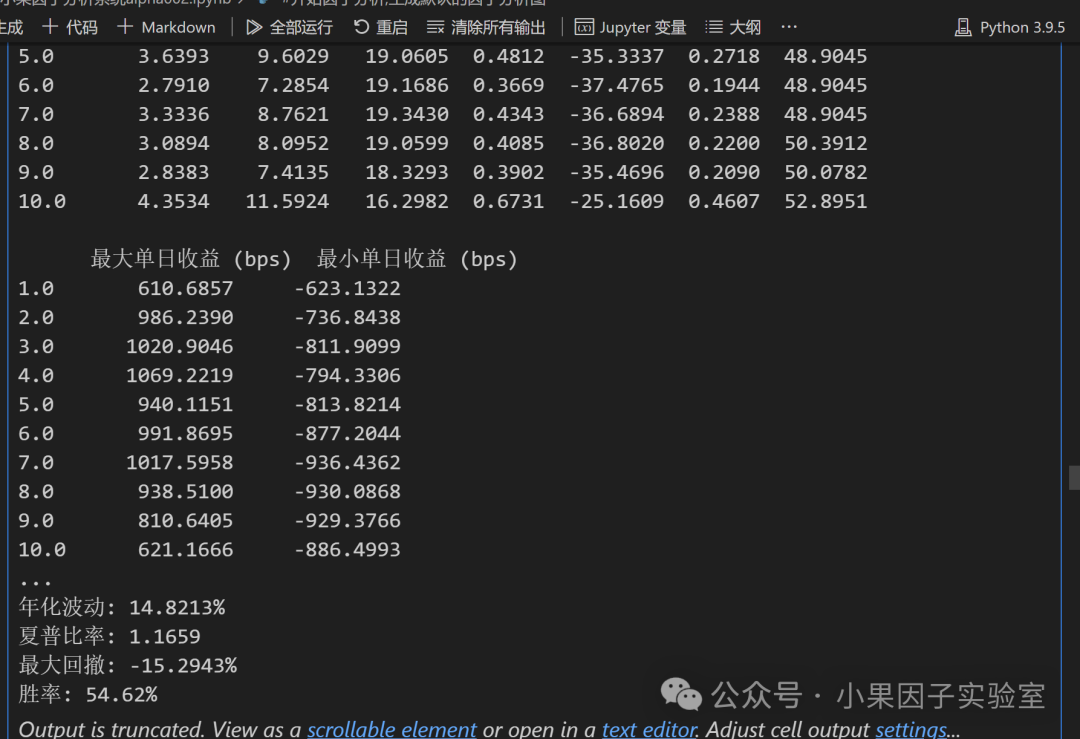Open the more actions ellipsis menu
The width and height of the screenshot is (1080, 739).
coord(789,27)
